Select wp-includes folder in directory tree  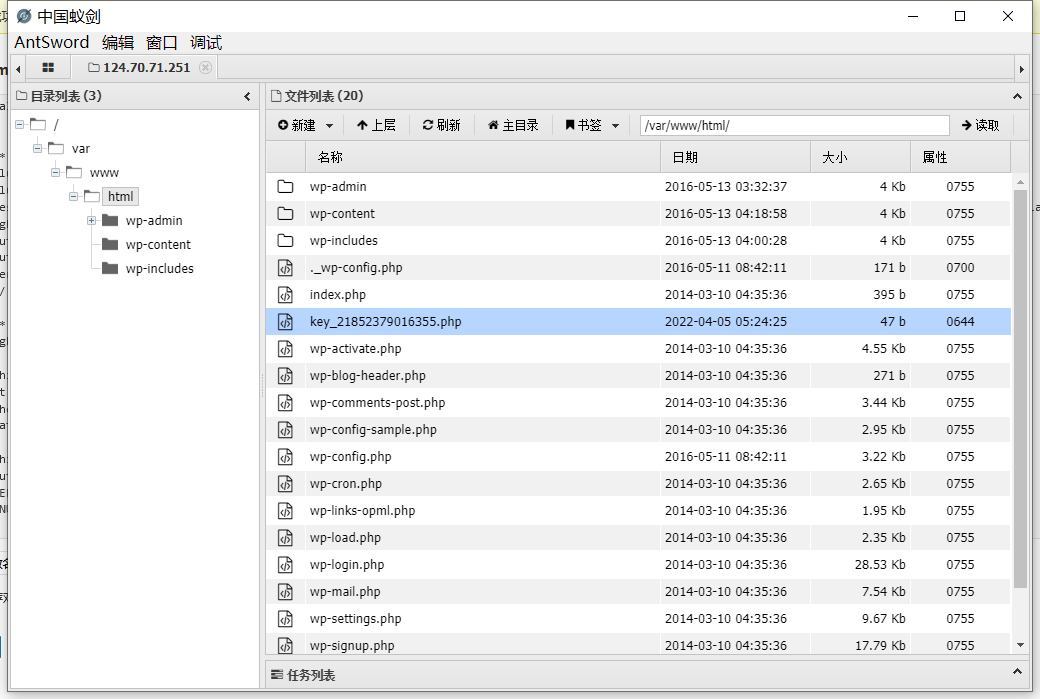(160, 269)
